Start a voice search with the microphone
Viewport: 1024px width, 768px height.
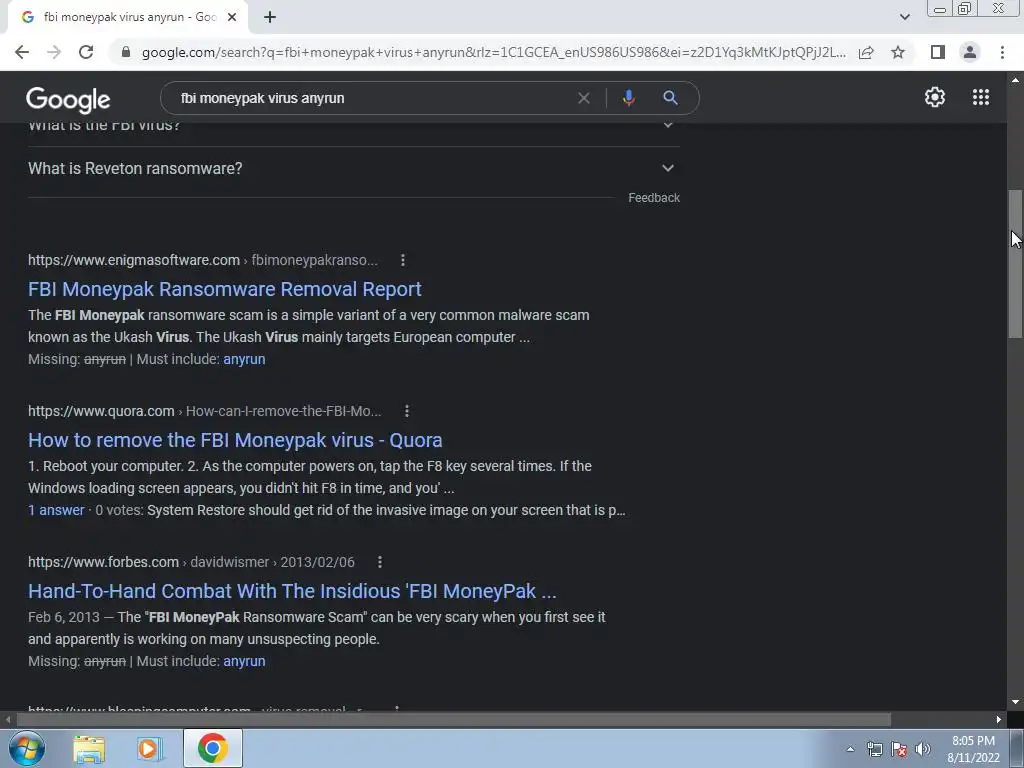coord(628,98)
